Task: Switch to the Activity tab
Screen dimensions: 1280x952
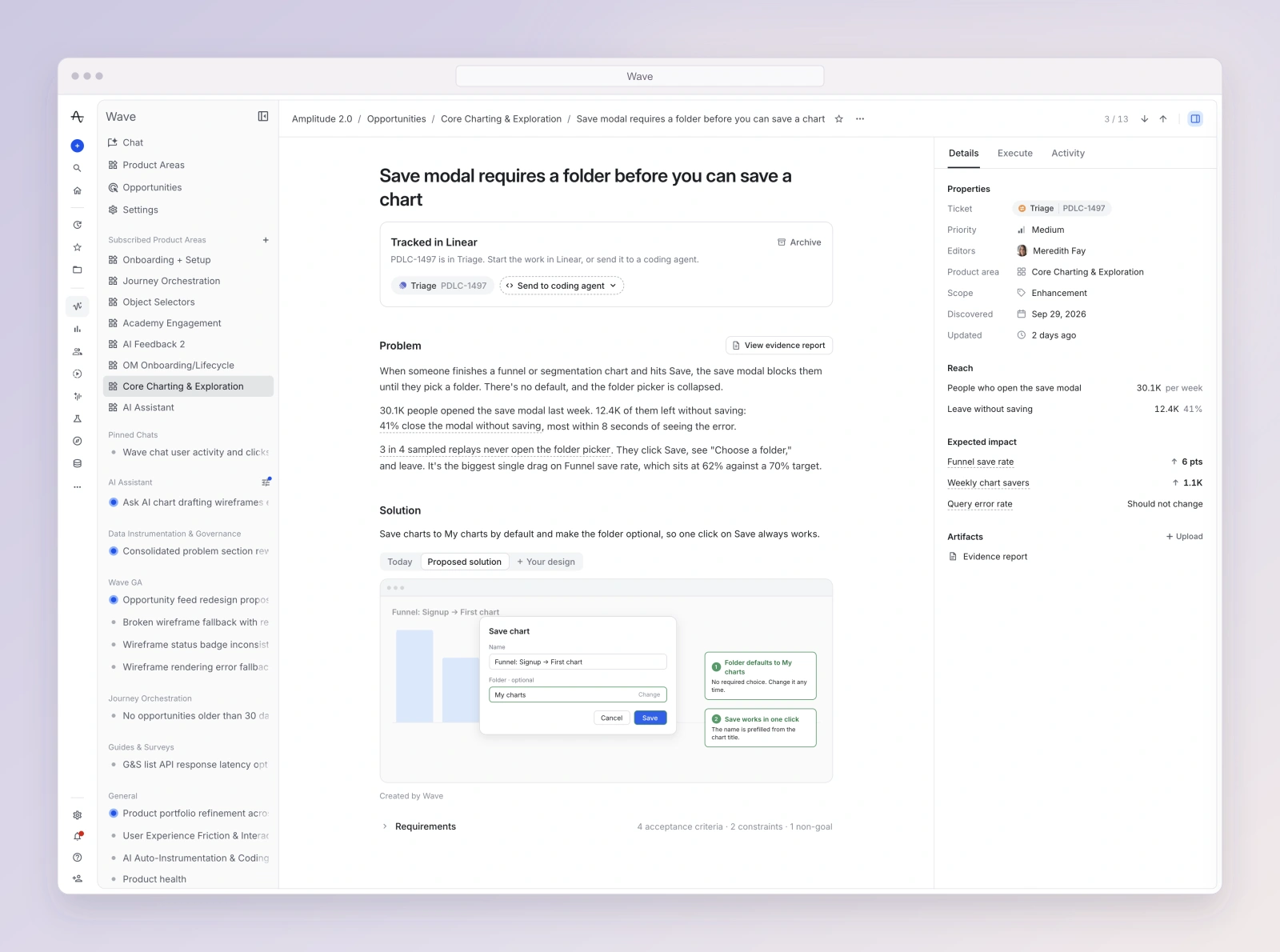Action: click(x=1068, y=154)
